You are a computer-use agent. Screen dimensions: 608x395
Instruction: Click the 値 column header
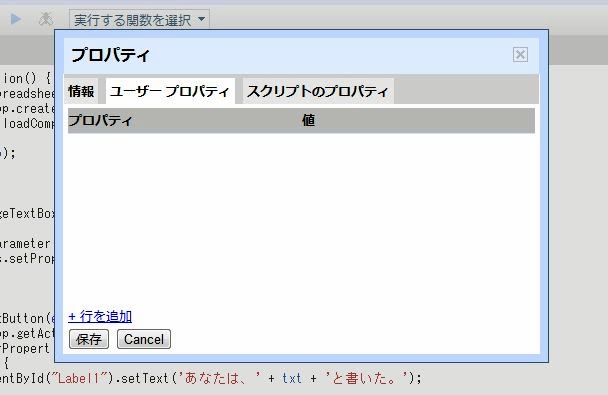click(308, 120)
